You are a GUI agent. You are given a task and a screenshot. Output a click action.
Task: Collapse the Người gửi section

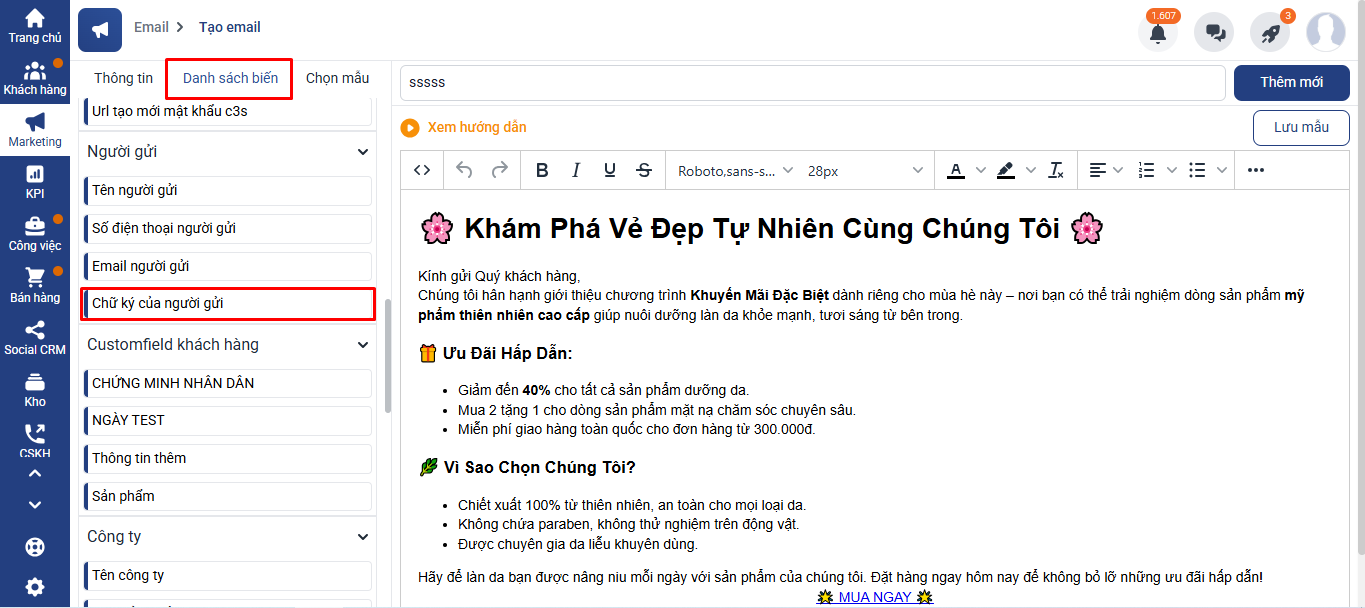click(363, 152)
